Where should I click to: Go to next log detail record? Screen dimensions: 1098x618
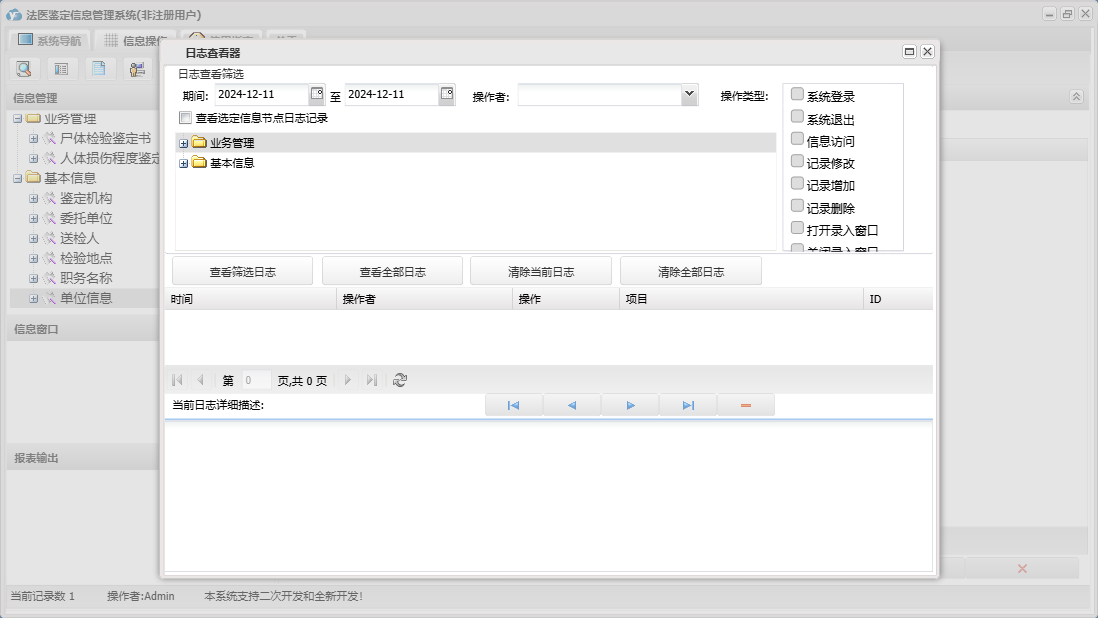630,405
